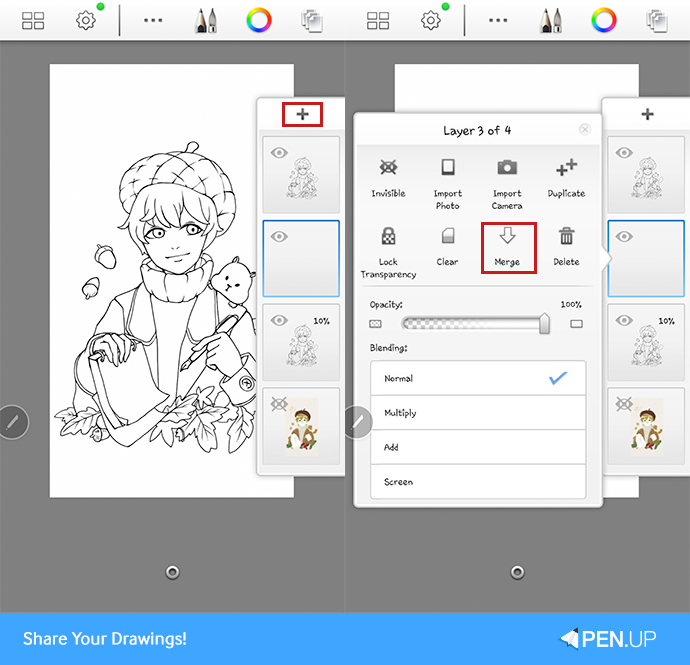The image size is (690, 665).
Task: Click the 100% opacity value
Action: [571, 304]
